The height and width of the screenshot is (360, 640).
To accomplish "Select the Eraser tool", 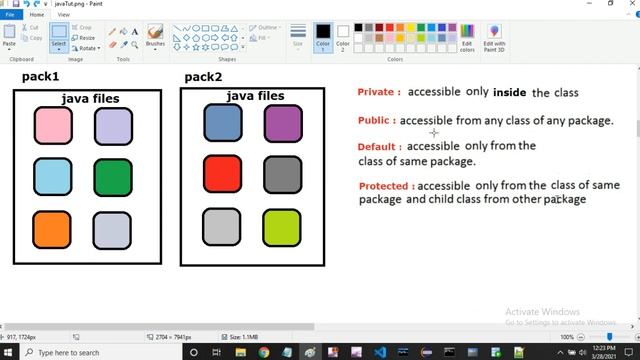I will pyautogui.click(x=112, y=44).
